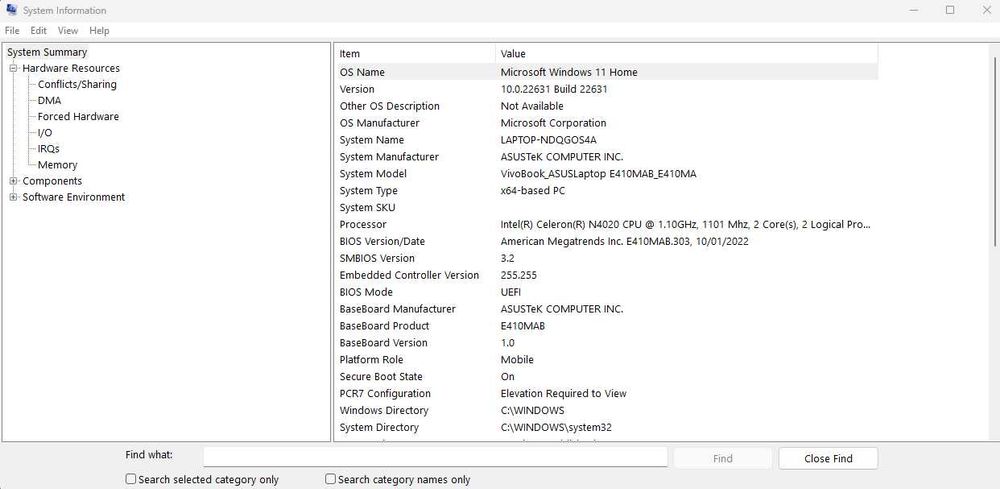Select the Secure Boot State row
This screenshot has height=489, width=1000.
(x=607, y=376)
